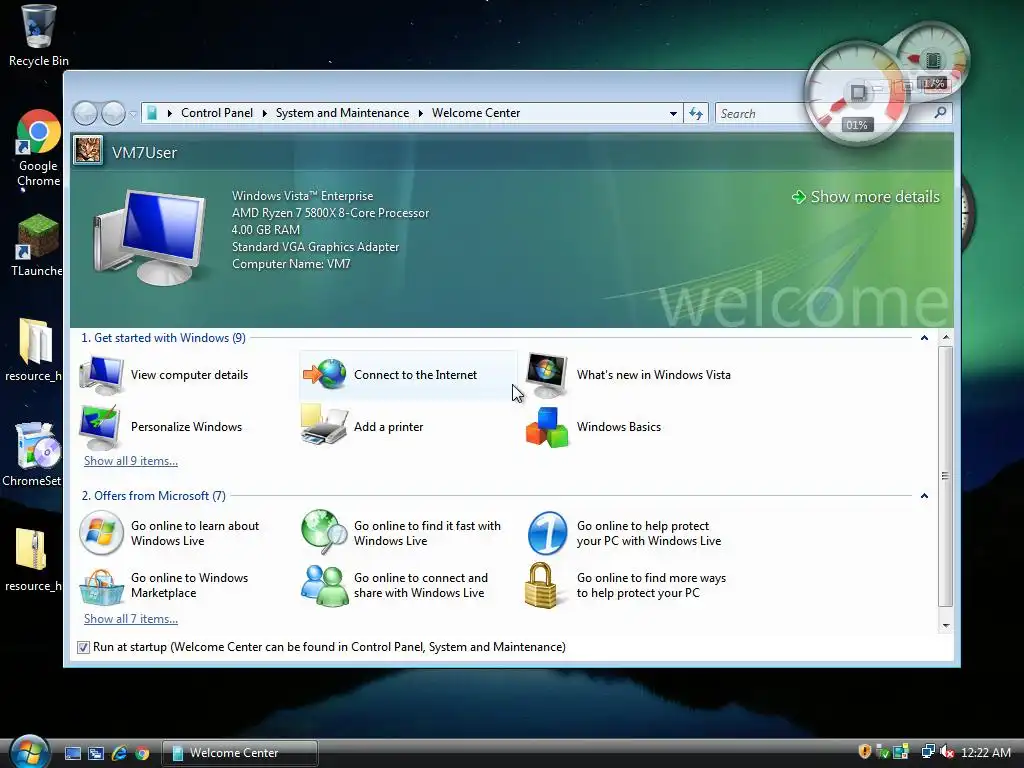Click the Forward navigation button
Screen dimensions: 1024x768
114,114
